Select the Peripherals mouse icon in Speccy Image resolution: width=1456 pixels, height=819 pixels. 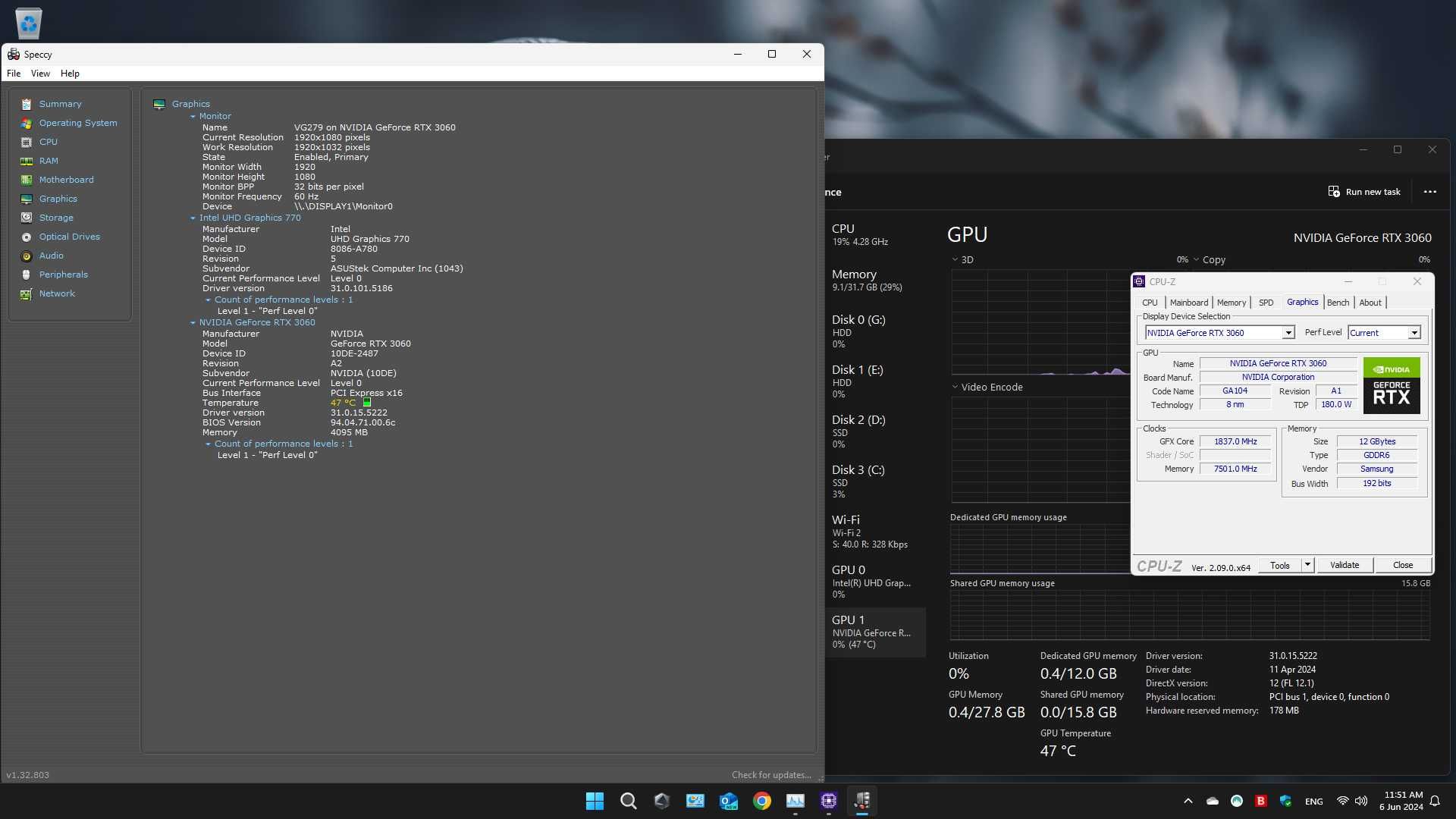pyautogui.click(x=27, y=275)
